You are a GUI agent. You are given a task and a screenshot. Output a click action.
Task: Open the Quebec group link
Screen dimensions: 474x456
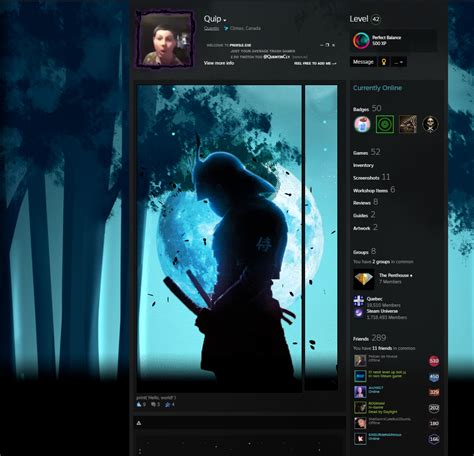pyautogui.click(x=374, y=299)
